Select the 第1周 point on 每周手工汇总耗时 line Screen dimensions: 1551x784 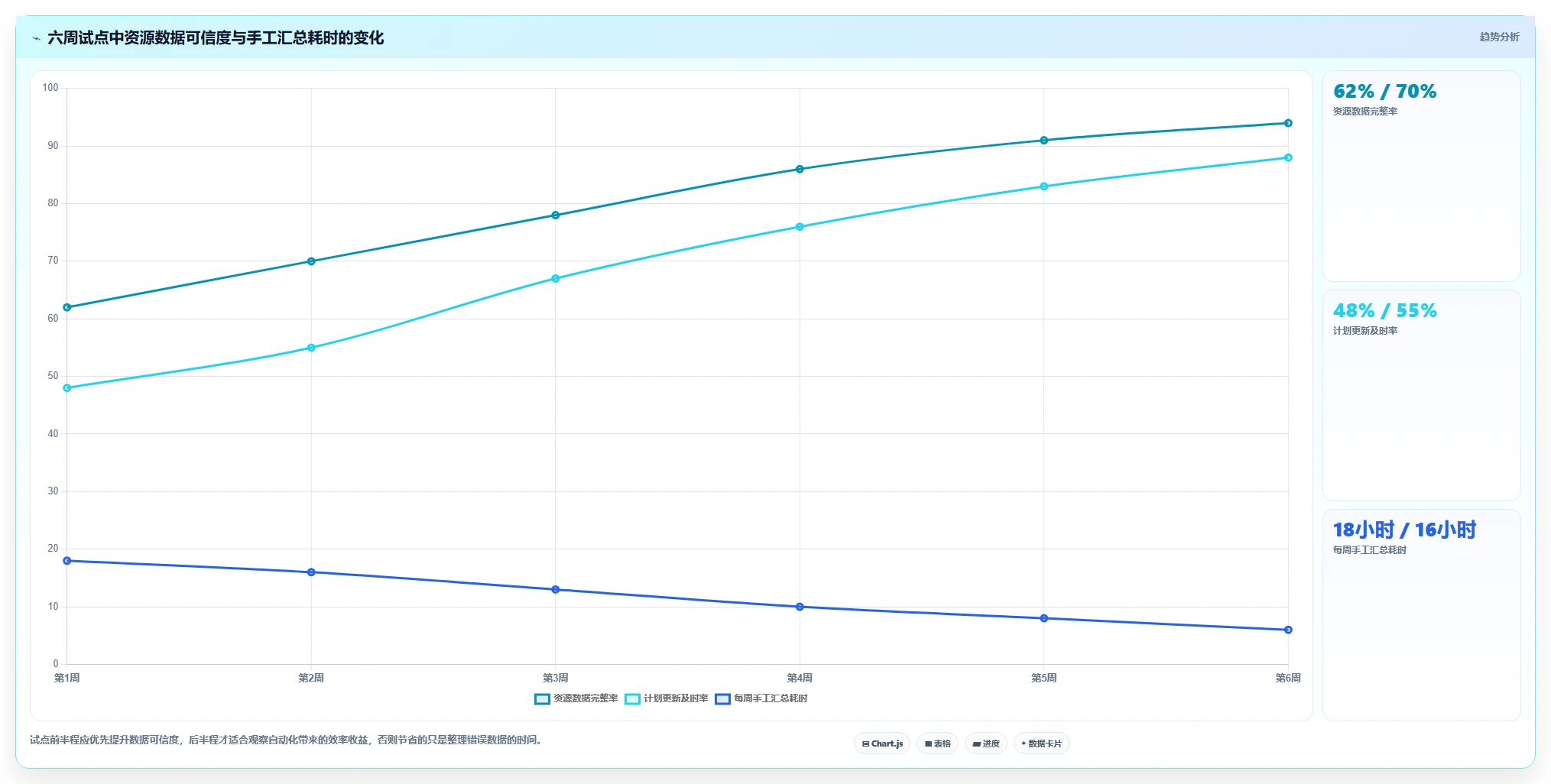[67, 561]
